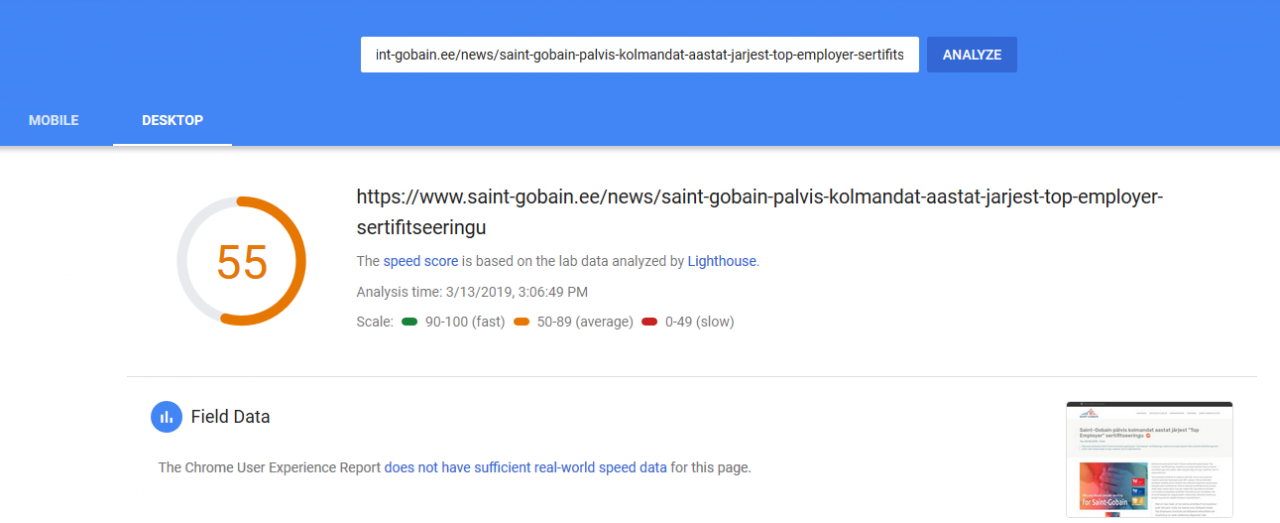Select the DESKTOP tab

point(172,120)
